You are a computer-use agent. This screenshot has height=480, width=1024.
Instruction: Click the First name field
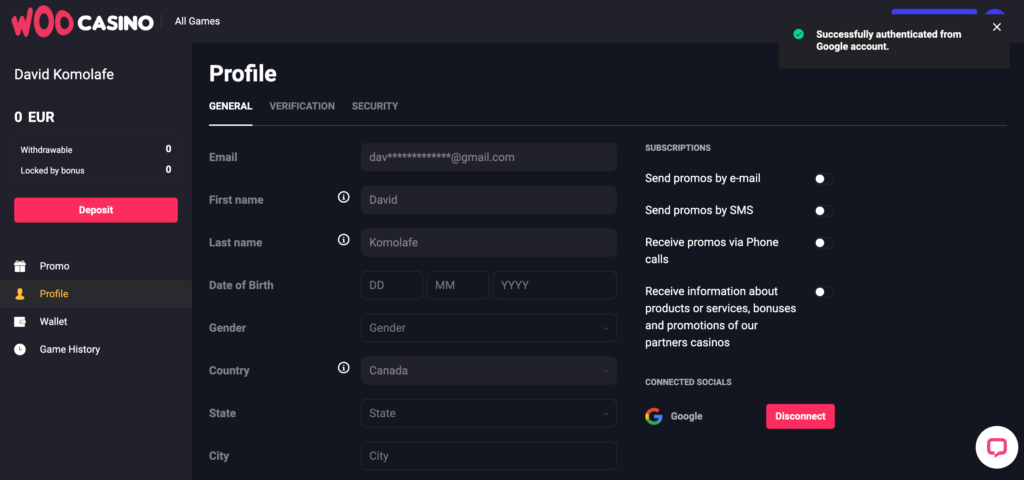pyautogui.click(x=488, y=200)
